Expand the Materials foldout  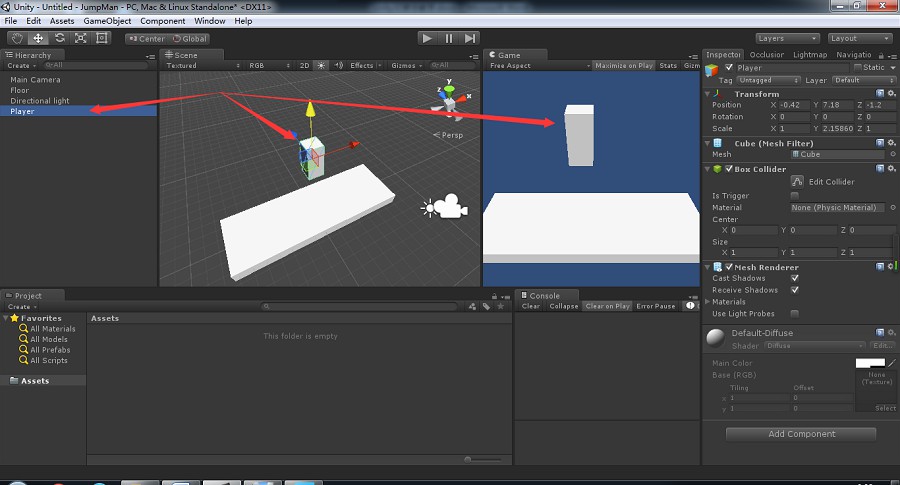coord(707,301)
